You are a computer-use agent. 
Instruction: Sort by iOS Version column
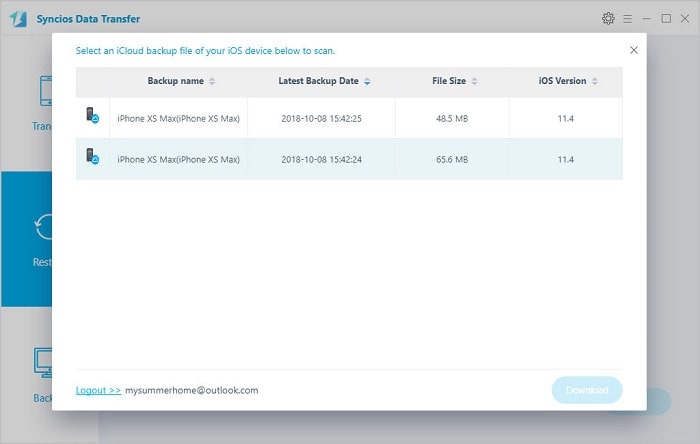point(567,81)
